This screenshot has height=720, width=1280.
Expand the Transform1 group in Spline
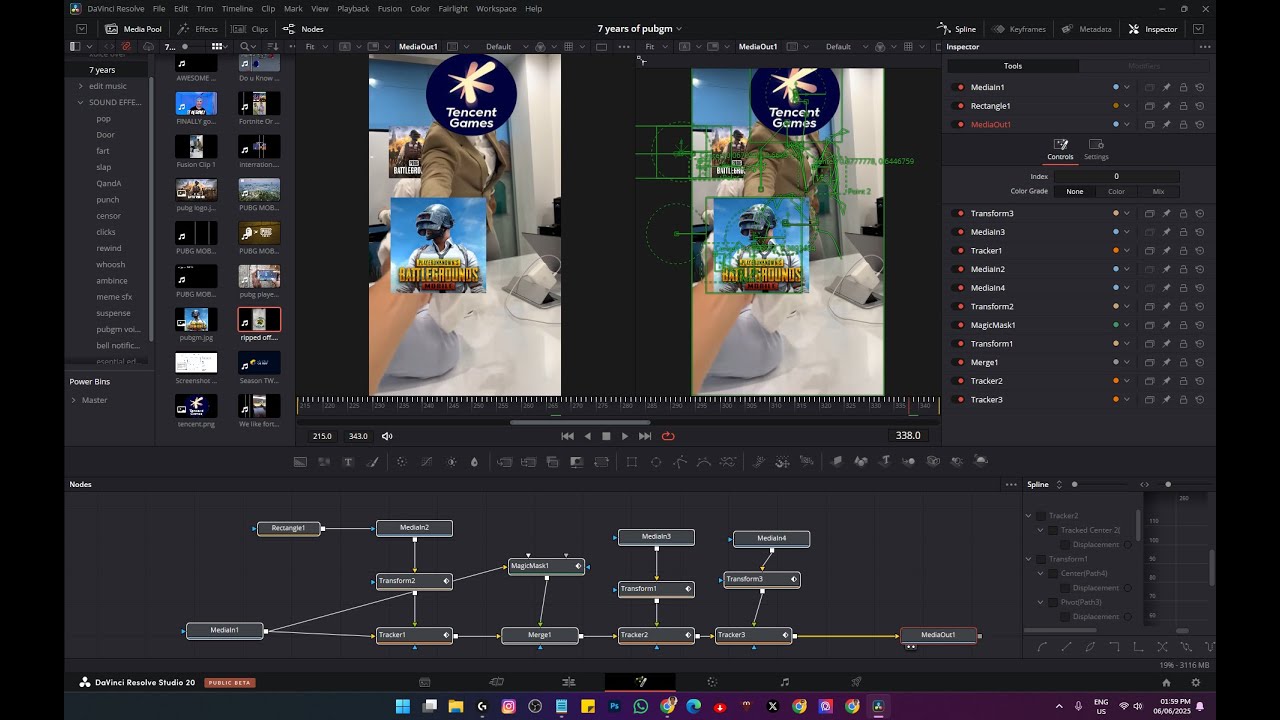[1028, 559]
